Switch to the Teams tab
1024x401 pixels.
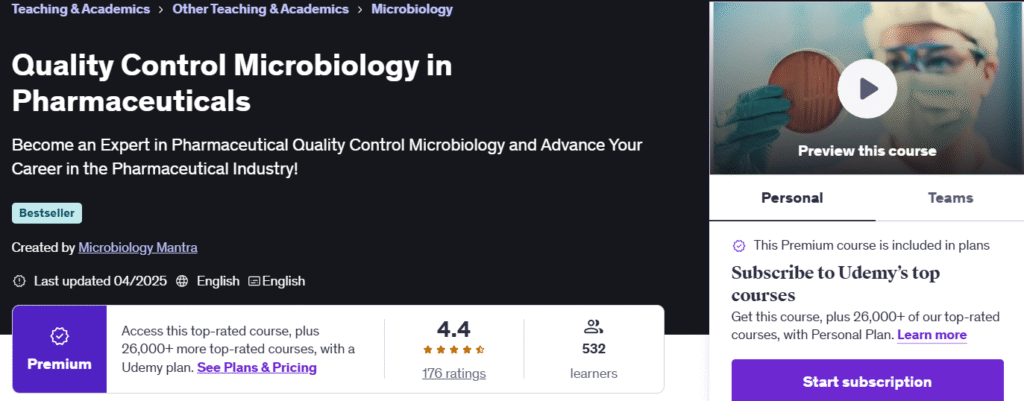(951, 198)
